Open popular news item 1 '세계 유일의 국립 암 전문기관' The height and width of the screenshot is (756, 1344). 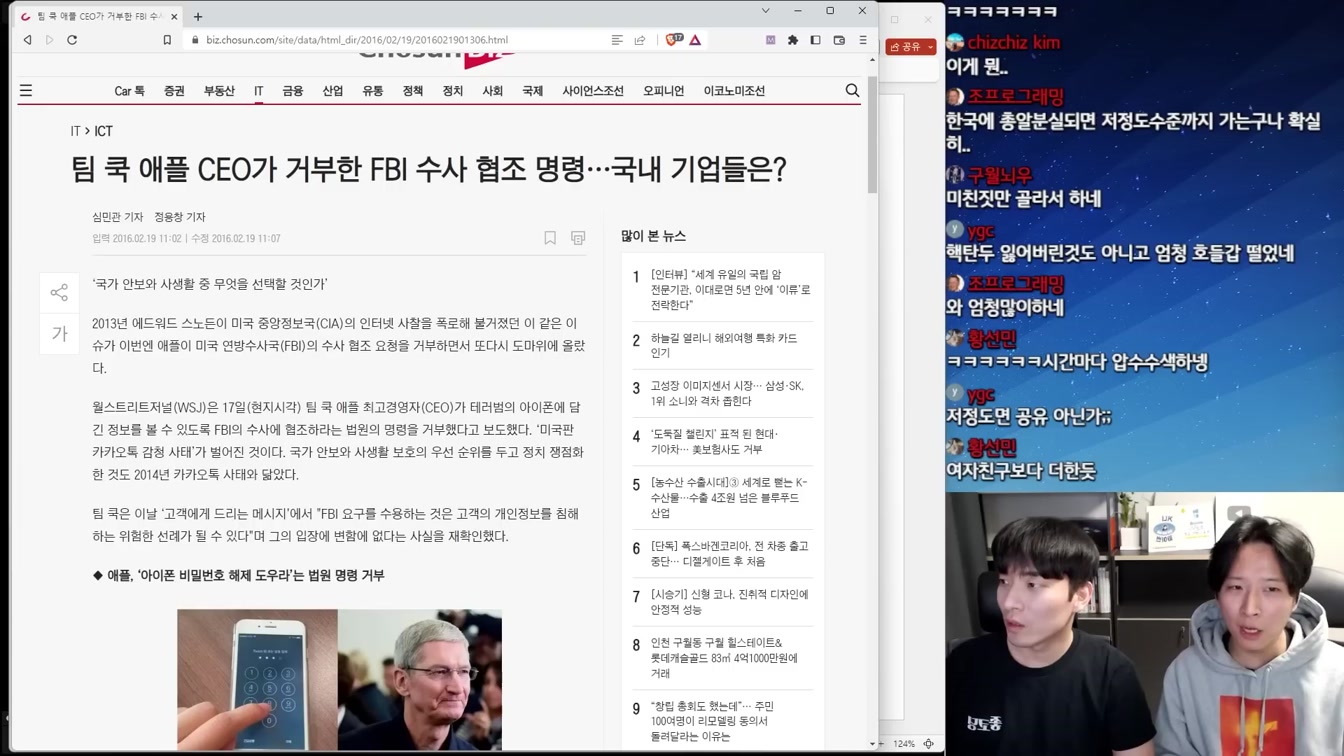click(730, 290)
